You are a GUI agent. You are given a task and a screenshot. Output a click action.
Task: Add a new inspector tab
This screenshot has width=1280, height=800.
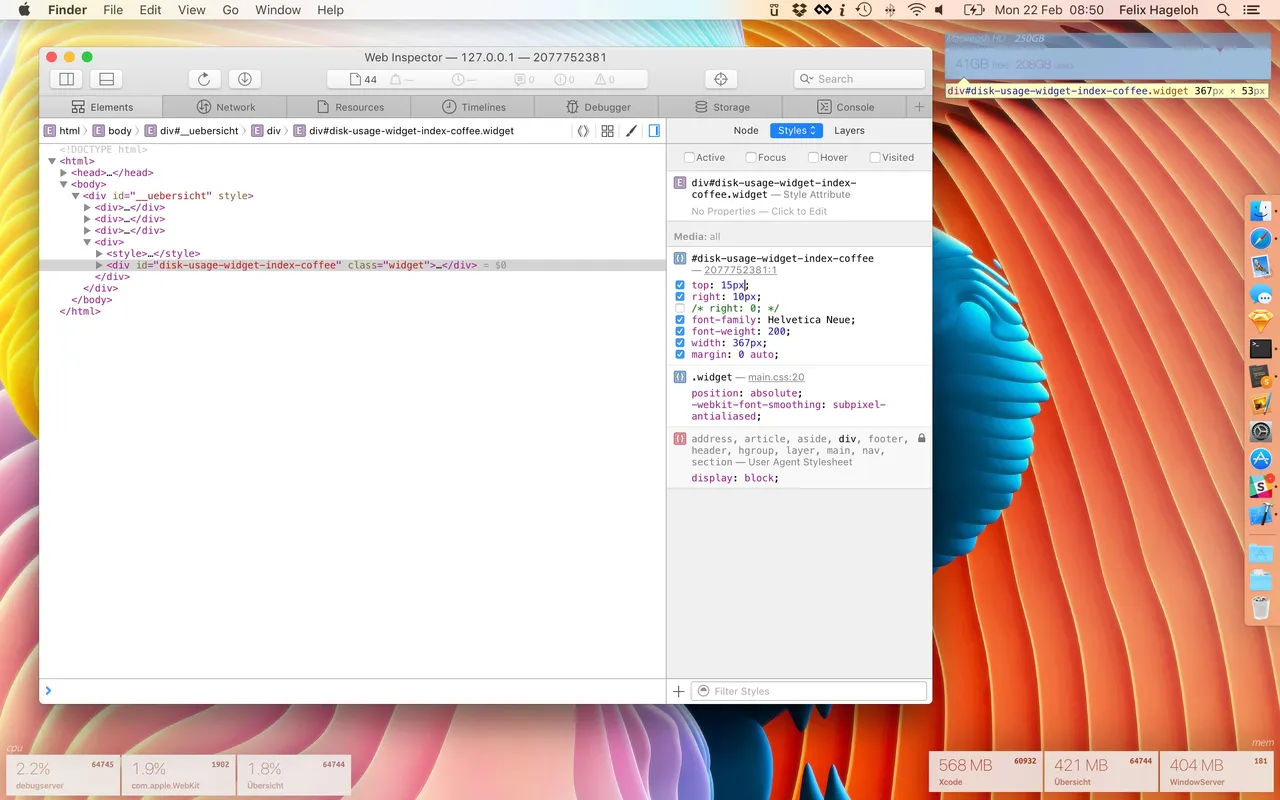point(919,107)
